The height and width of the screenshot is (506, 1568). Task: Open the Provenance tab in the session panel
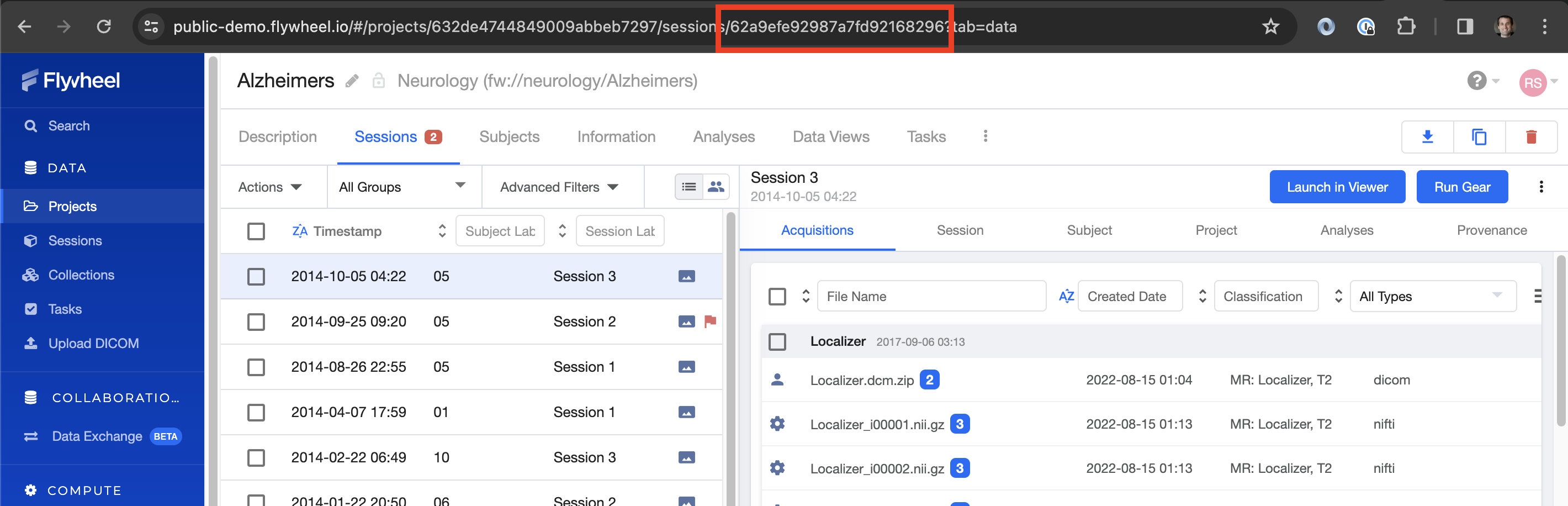(x=1491, y=230)
